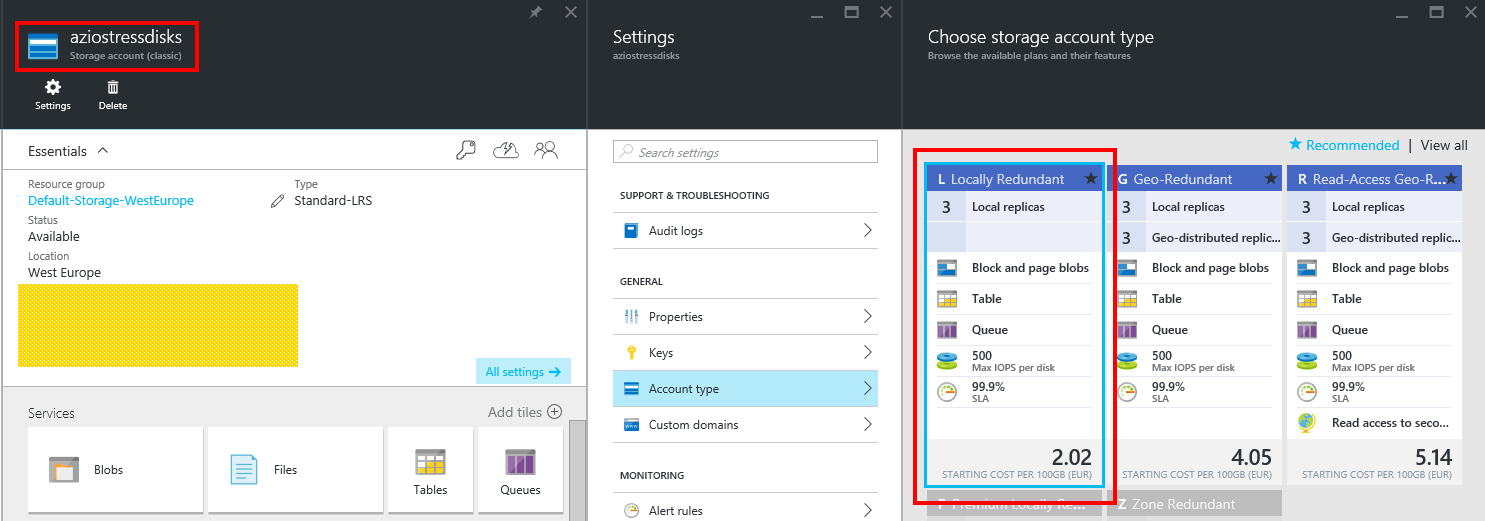Click the Add tiles plus icon
The width and height of the screenshot is (1485, 521).
point(554,412)
